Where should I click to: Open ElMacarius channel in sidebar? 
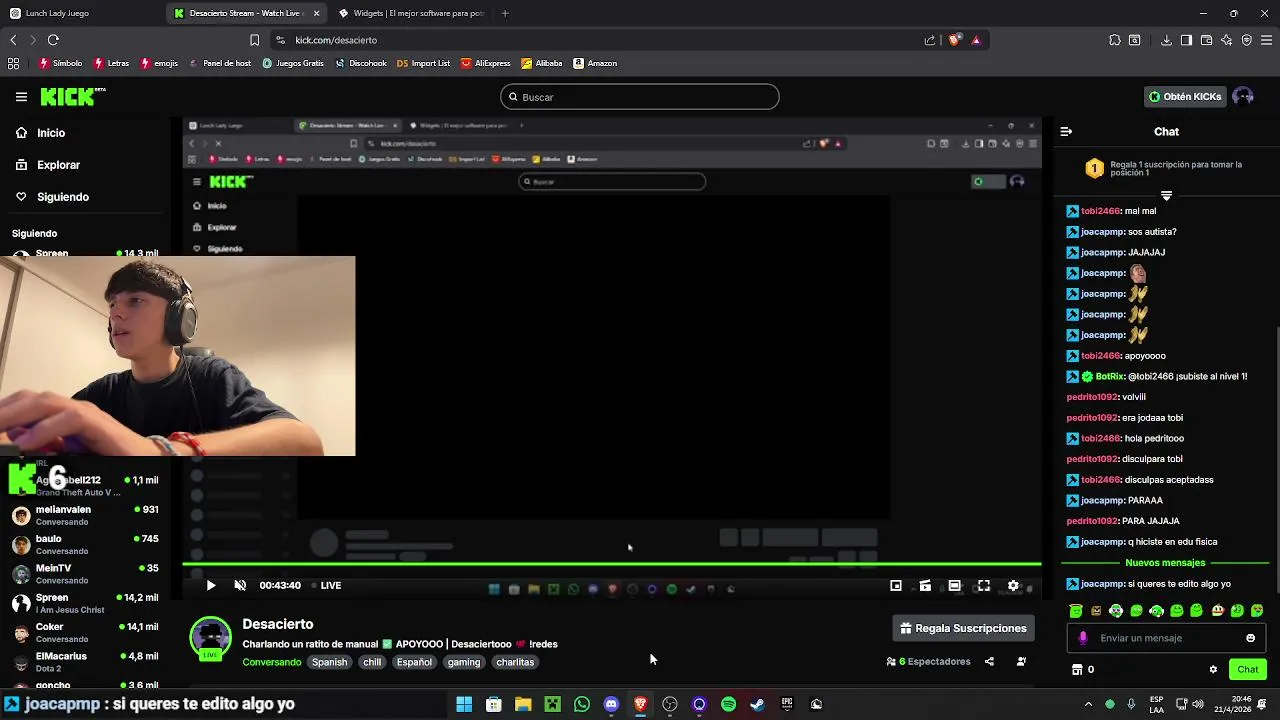click(85, 662)
